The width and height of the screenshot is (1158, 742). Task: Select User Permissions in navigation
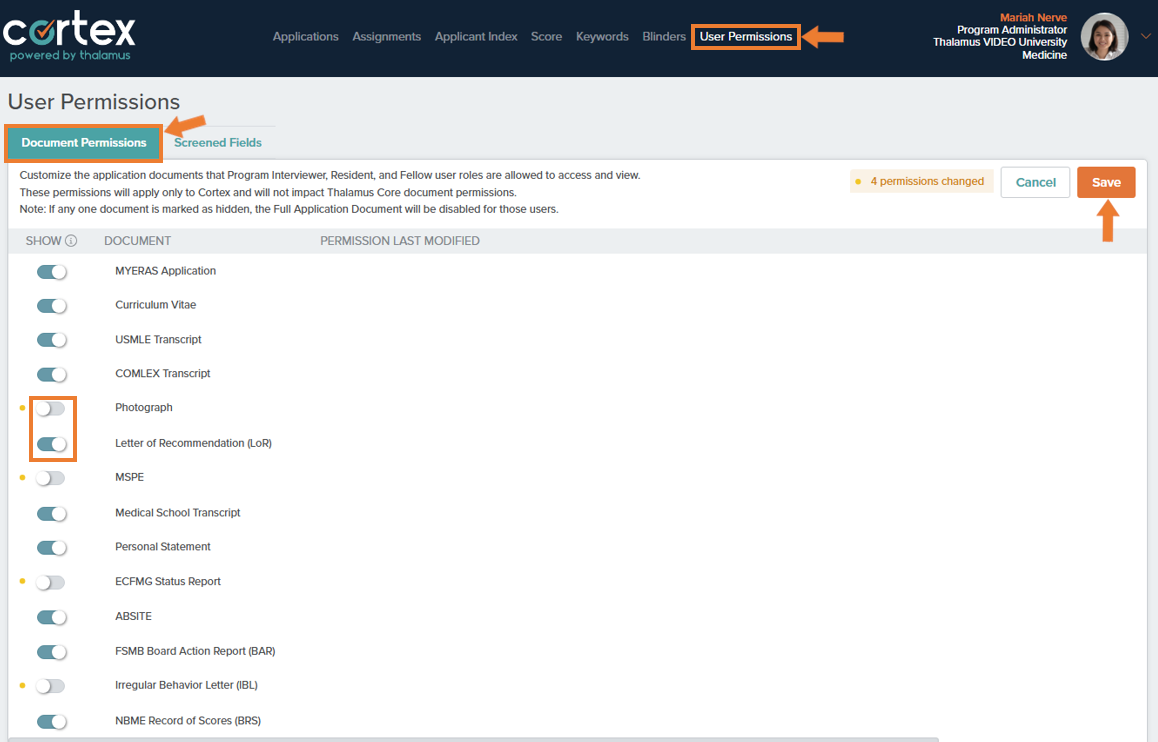(746, 36)
